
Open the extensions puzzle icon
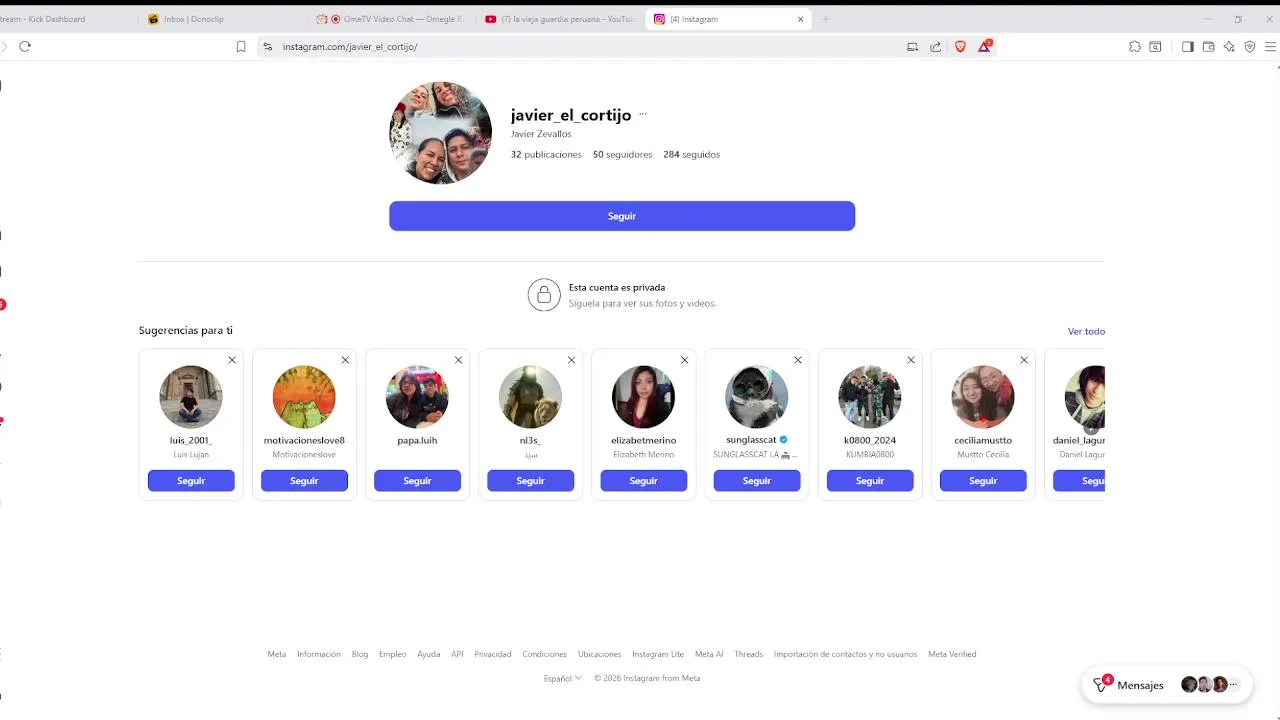[x=1134, y=46]
